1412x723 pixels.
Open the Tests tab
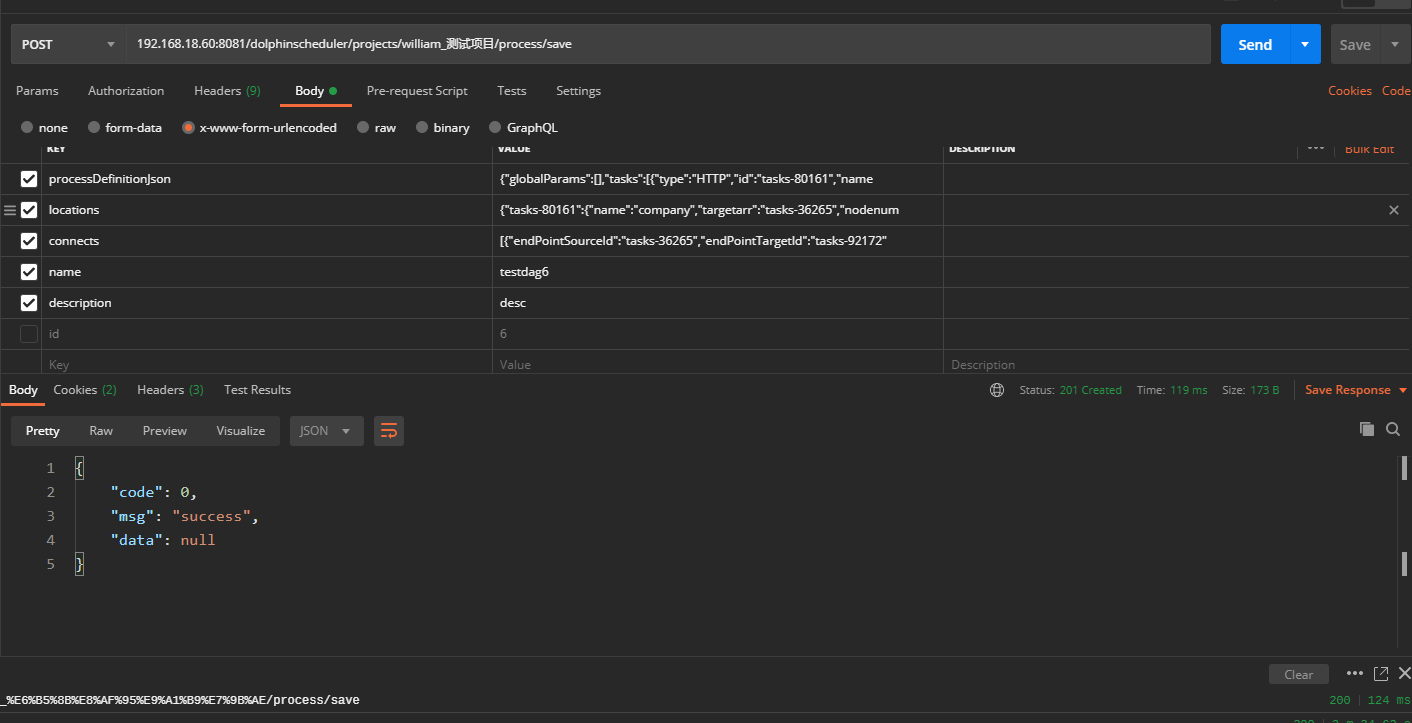(x=512, y=91)
